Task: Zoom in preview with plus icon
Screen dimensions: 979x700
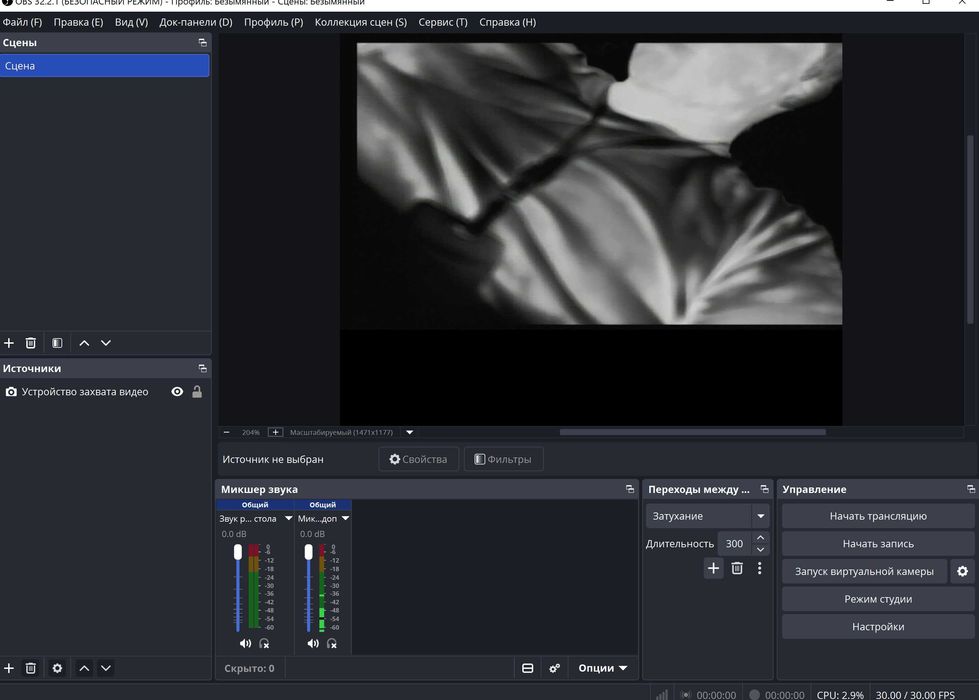Action: (275, 432)
